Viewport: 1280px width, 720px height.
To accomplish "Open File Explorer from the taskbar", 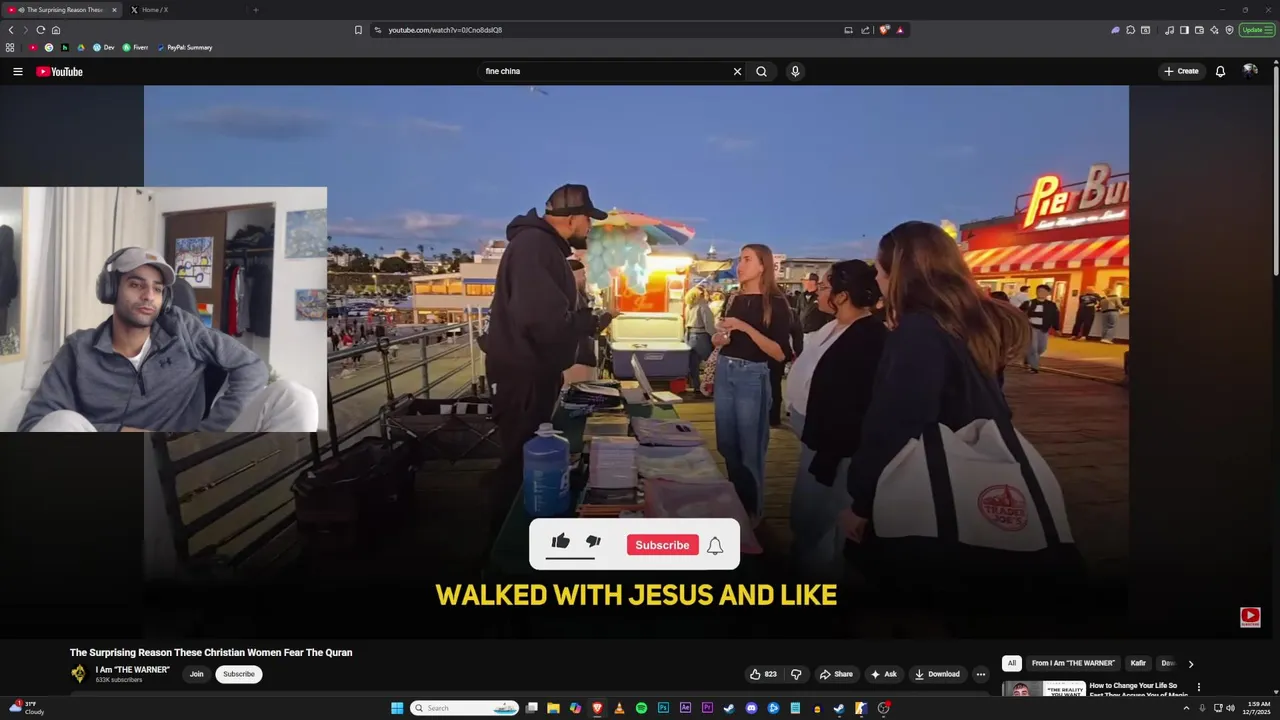I will [553, 708].
